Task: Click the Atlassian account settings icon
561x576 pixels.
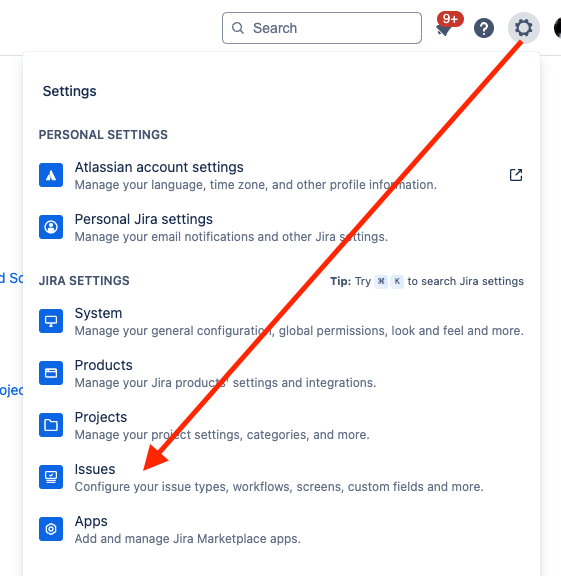Action: coord(51,175)
